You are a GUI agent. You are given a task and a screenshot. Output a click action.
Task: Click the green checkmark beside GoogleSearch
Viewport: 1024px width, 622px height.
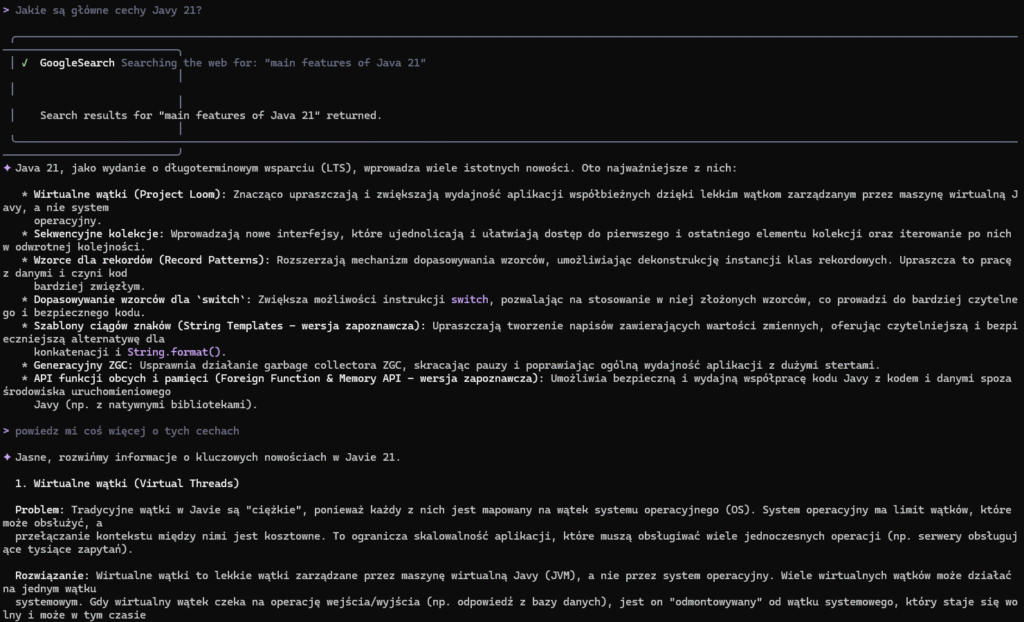(x=24, y=63)
